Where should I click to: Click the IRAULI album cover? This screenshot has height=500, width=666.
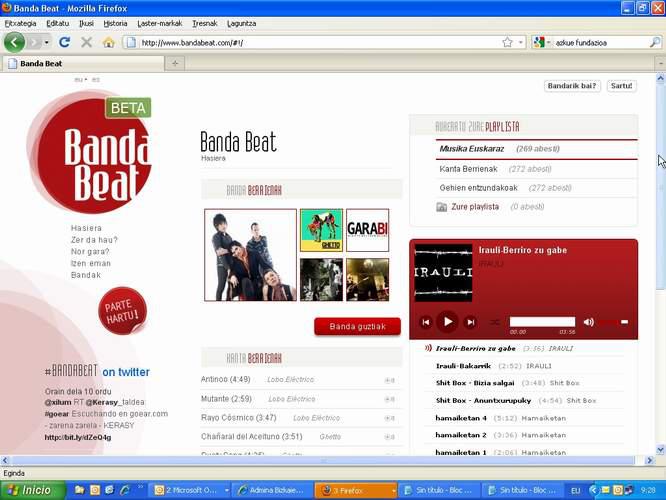[x=443, y=273]
